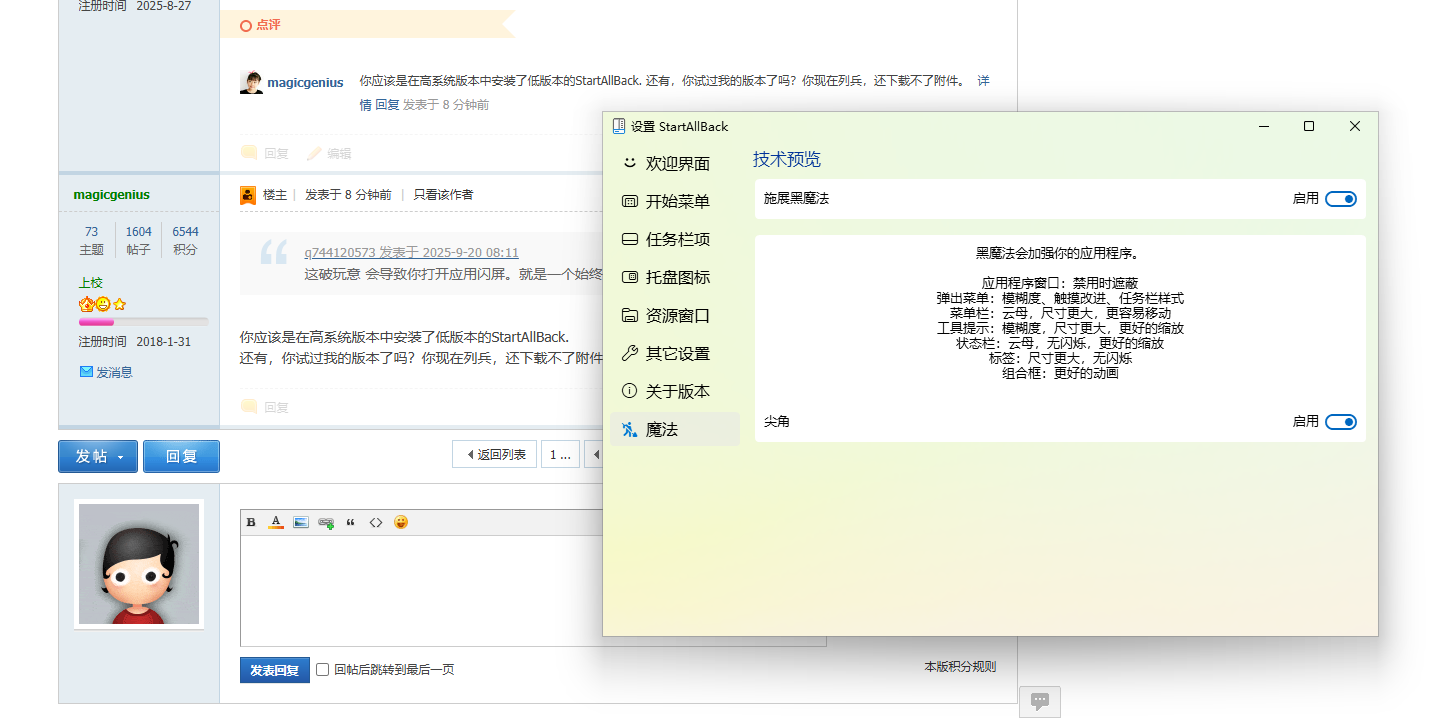Click the code icon in reply editor
The width and height of the screenshot is (1445, 718).
pyautogui.click(x=376, y=522)
